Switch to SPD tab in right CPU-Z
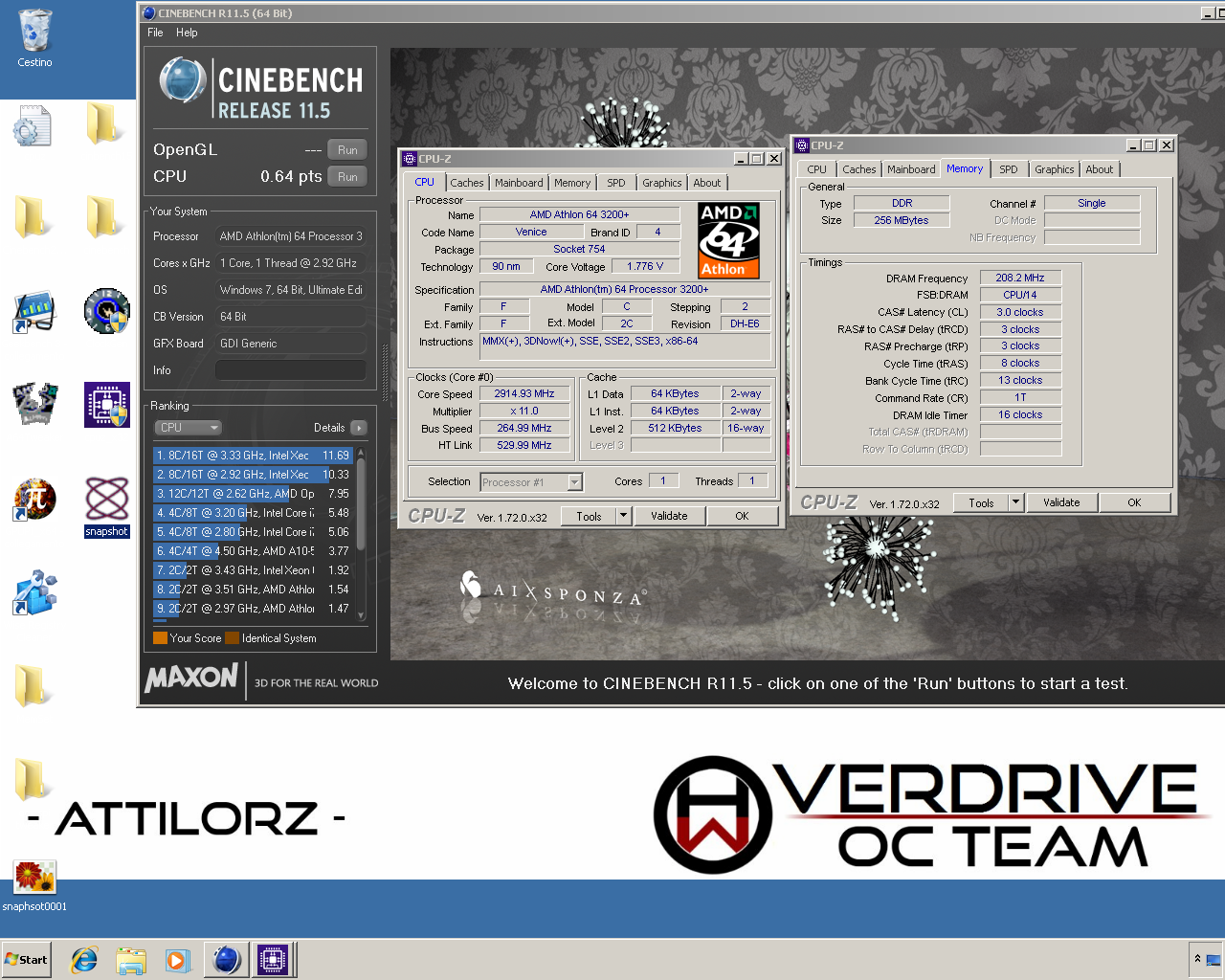 1009,169
